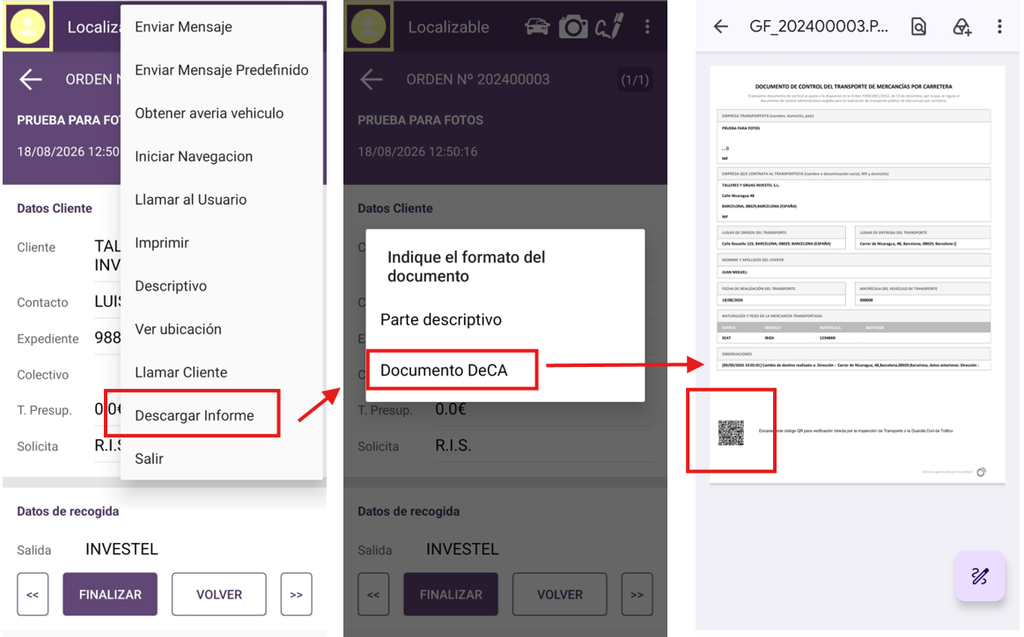Click the VOLVER button on left screen
Image resolution: width=1024 pixels, height=637 pixels.
(219, 594)
